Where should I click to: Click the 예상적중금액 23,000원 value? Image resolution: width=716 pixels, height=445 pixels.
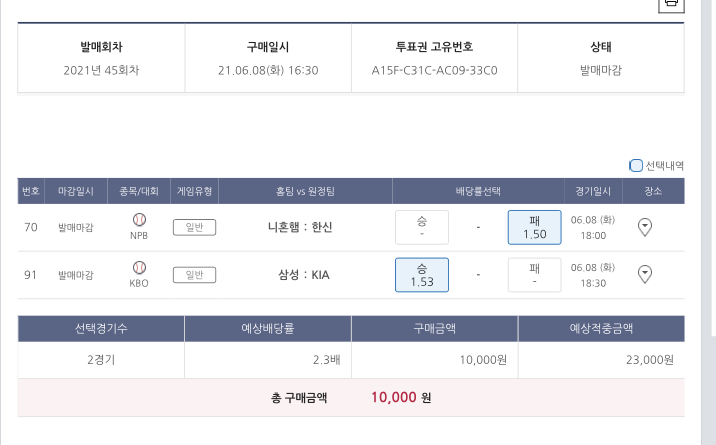click(x=645, y=360)
